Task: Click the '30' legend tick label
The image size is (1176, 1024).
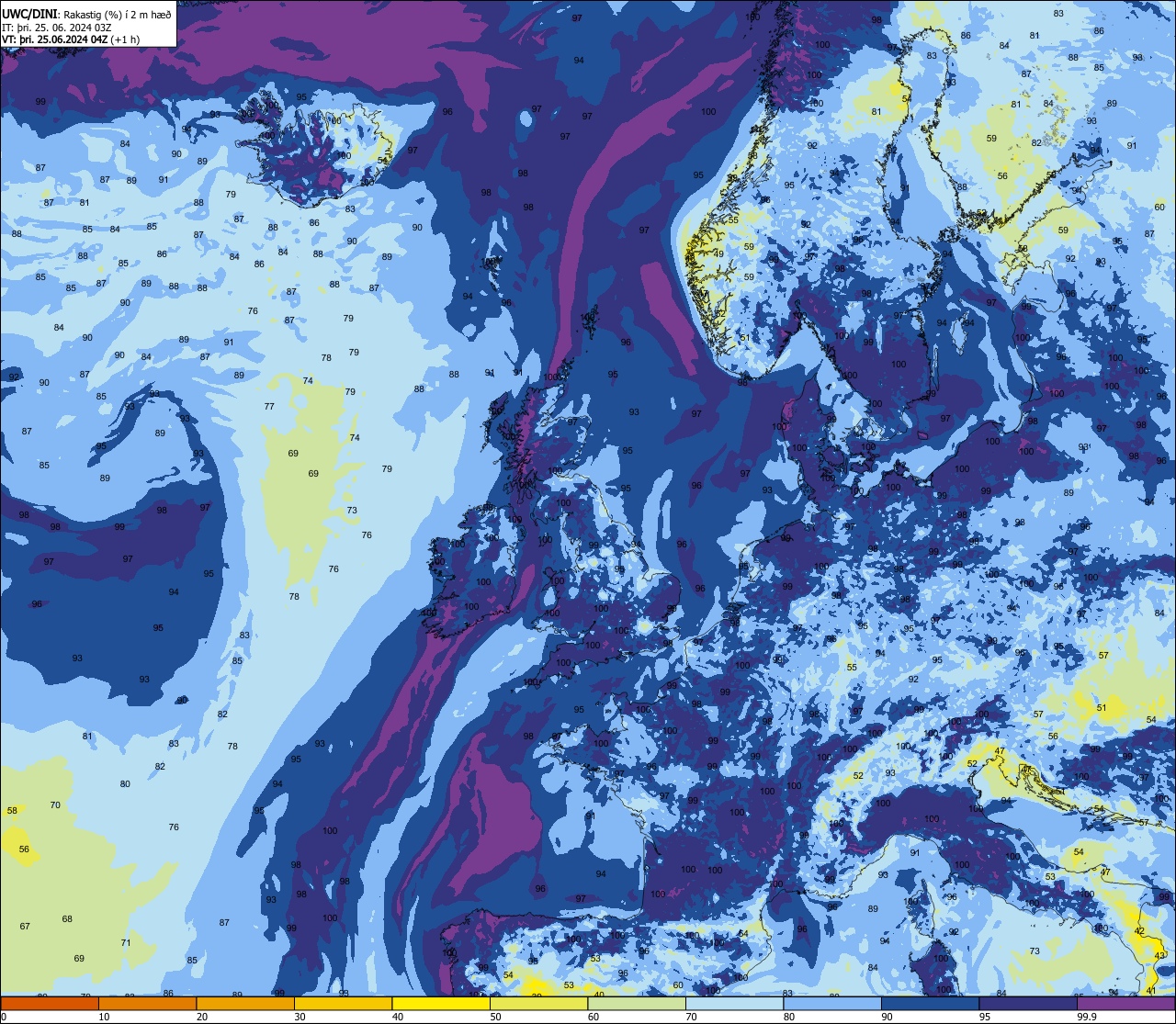Action: [x=300, y=1017]
